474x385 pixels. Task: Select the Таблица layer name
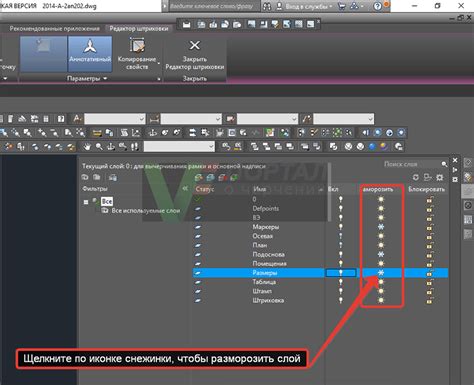pos(264,282)
